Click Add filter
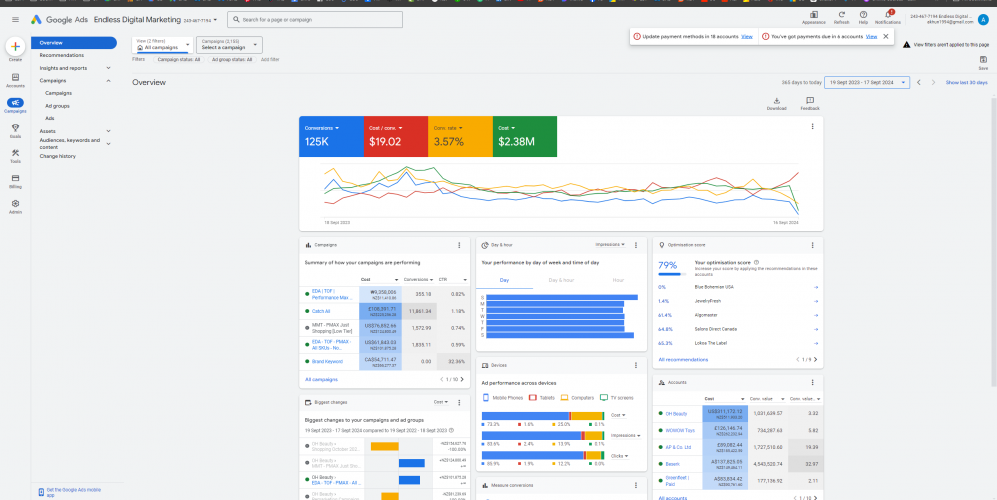This screenshot has height=500, width=997. click(270, 59)
